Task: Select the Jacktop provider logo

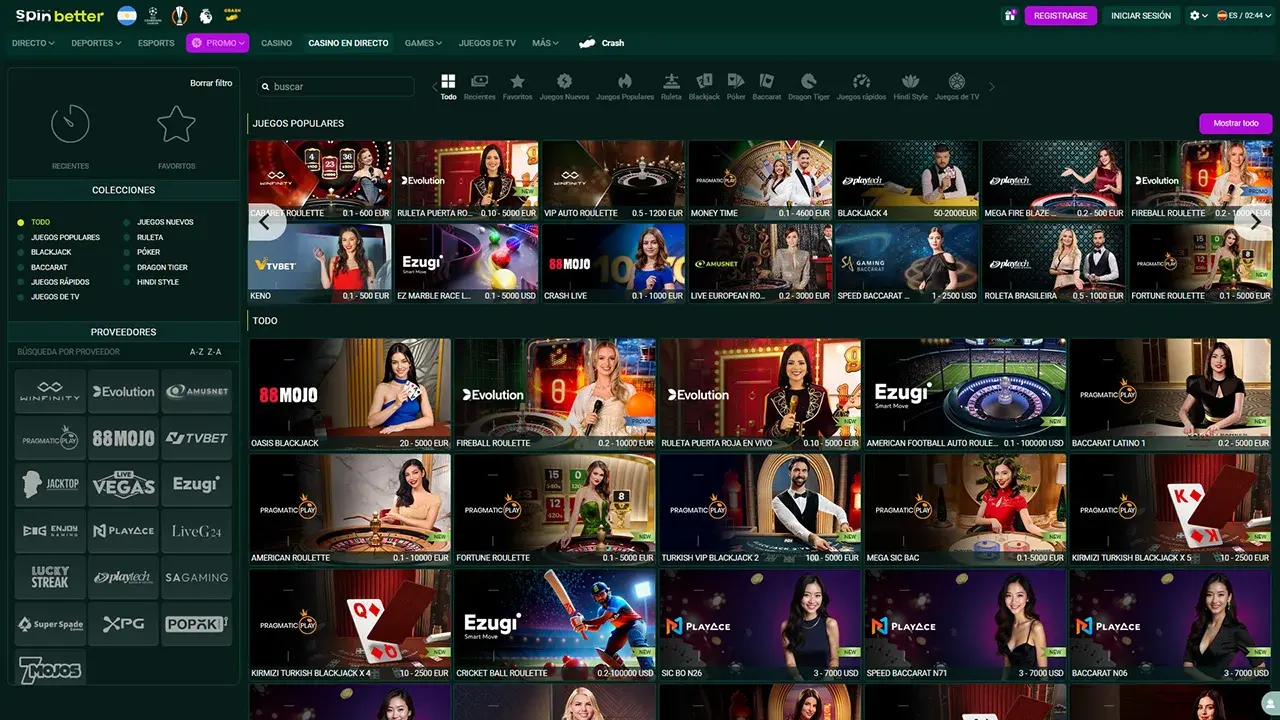Action: pos(50,484)
